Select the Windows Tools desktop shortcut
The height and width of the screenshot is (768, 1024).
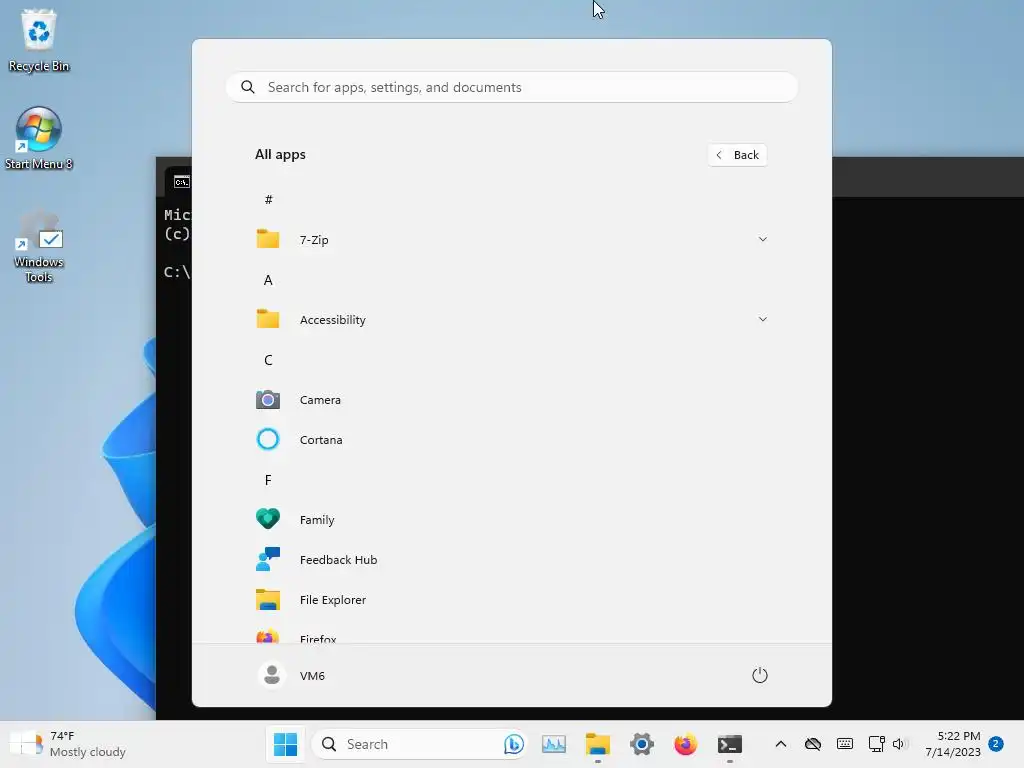pyautogui.click(x=39, y=246)
